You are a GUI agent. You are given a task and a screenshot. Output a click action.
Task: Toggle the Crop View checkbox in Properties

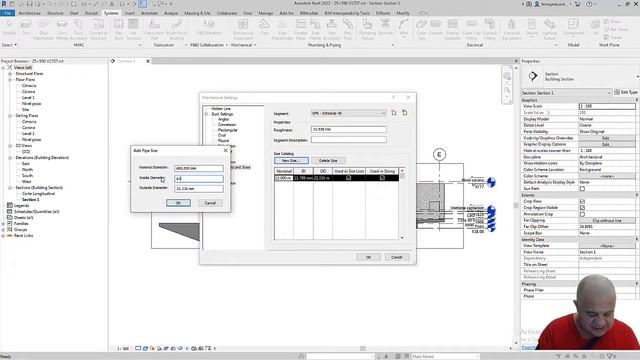pos(582,201)
